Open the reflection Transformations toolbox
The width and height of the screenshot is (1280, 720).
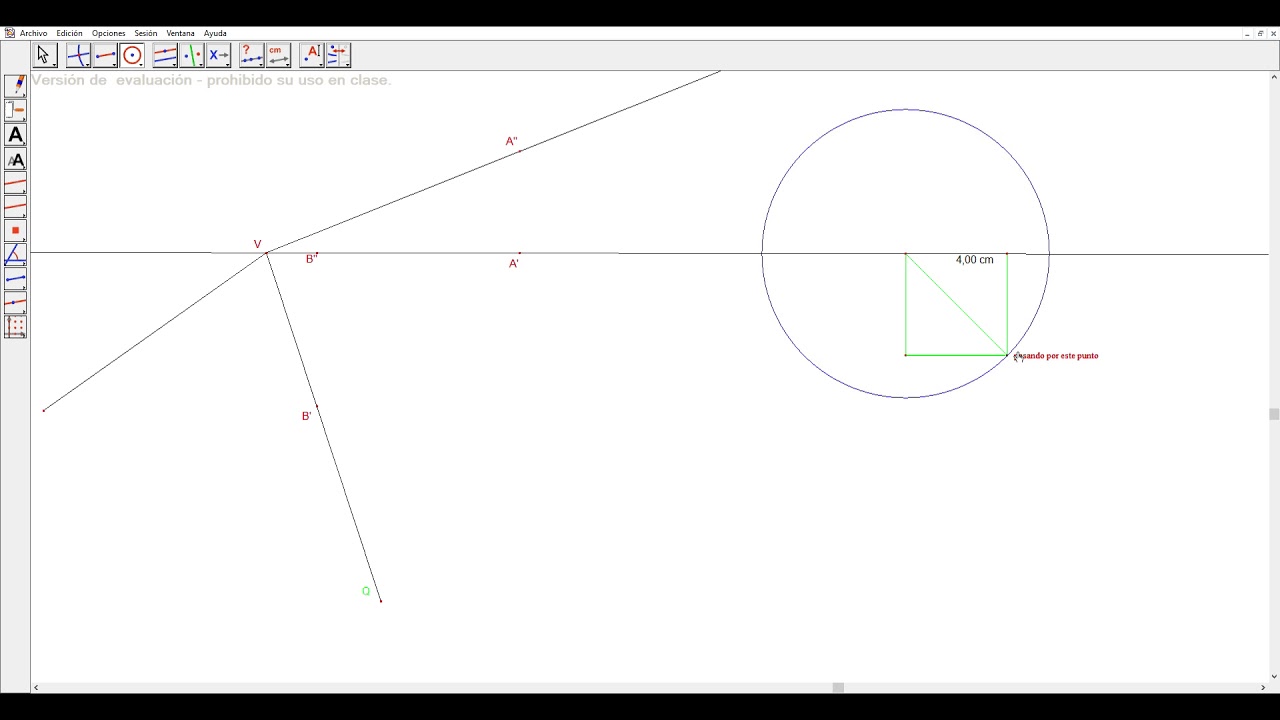(x=192, y=55)
